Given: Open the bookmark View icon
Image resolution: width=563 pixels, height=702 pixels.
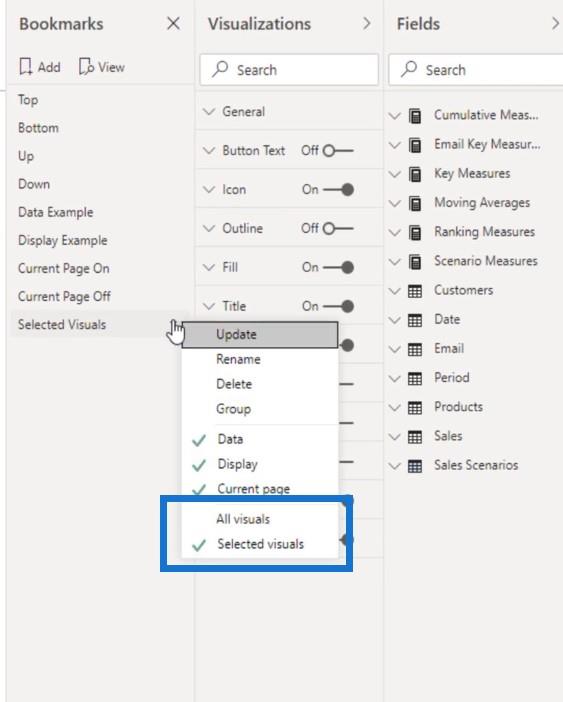Looking at the screenshot, I should tap(86, 67).
